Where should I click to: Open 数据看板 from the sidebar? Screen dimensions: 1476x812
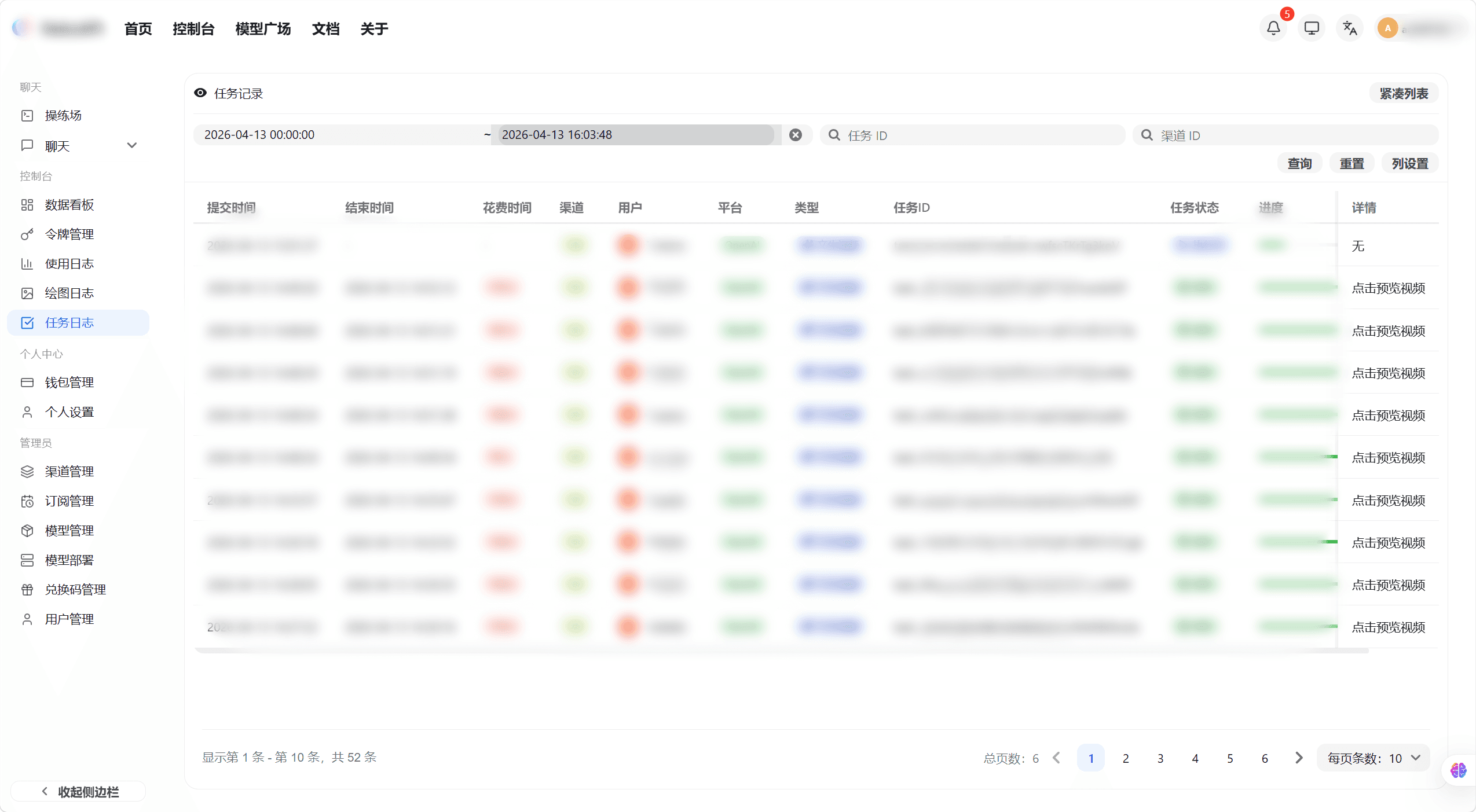(68, 204)
